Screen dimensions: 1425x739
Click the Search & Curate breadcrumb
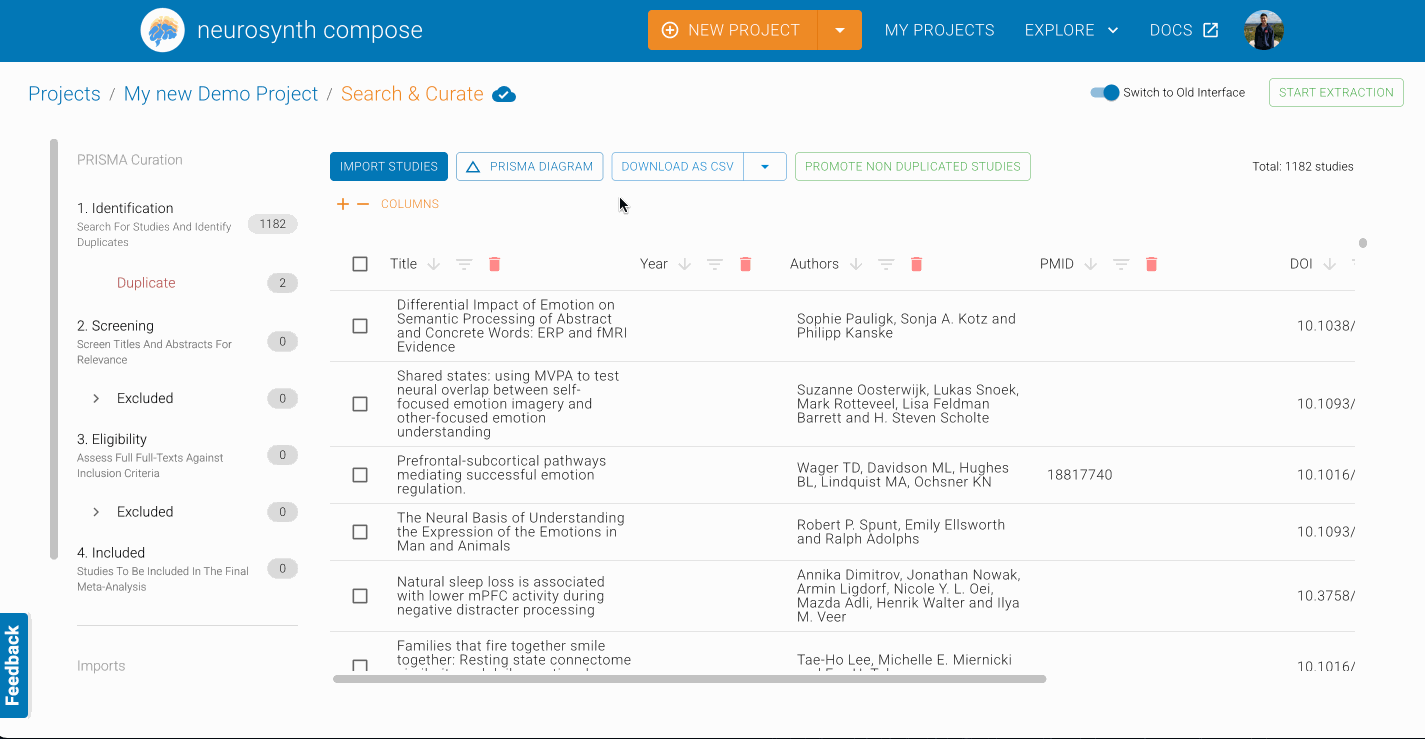tap(412, 94)
